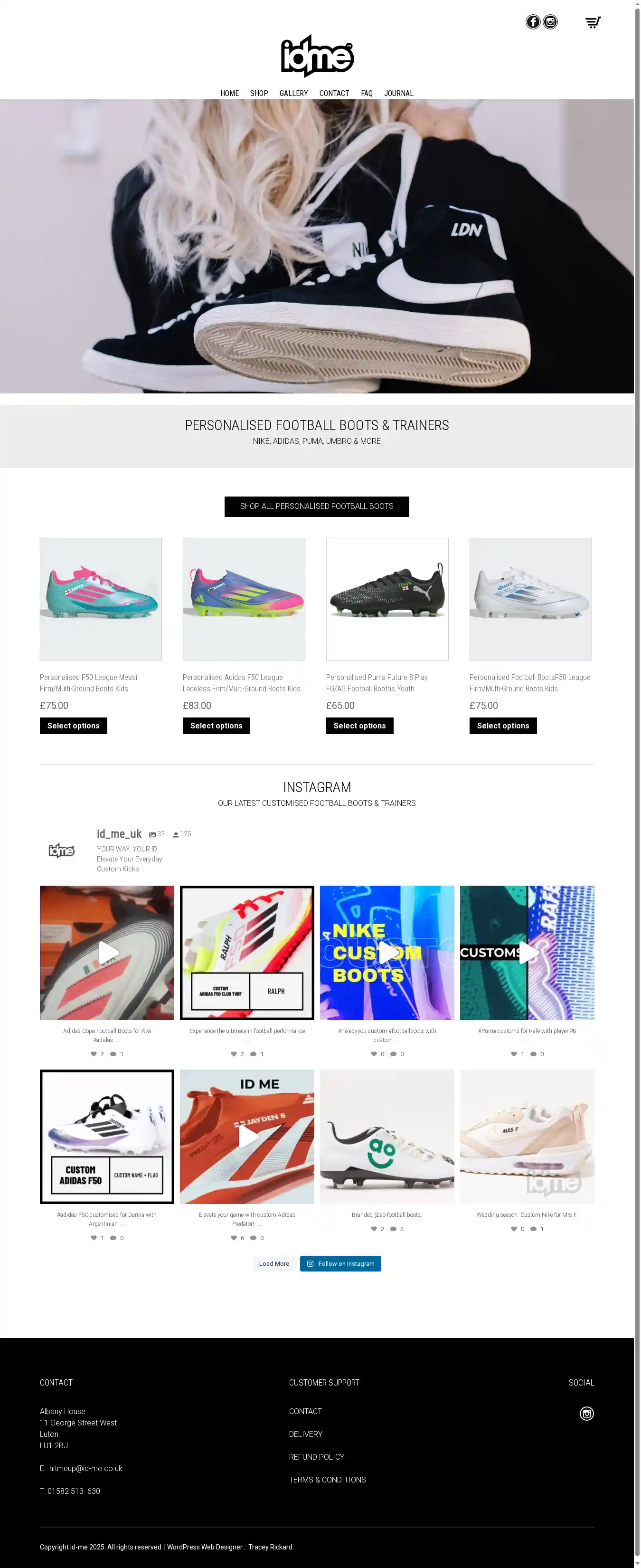This screenshot has width=641, height=1568.
Task: Open the Shop menu item
Action: (x=259, y=93)
